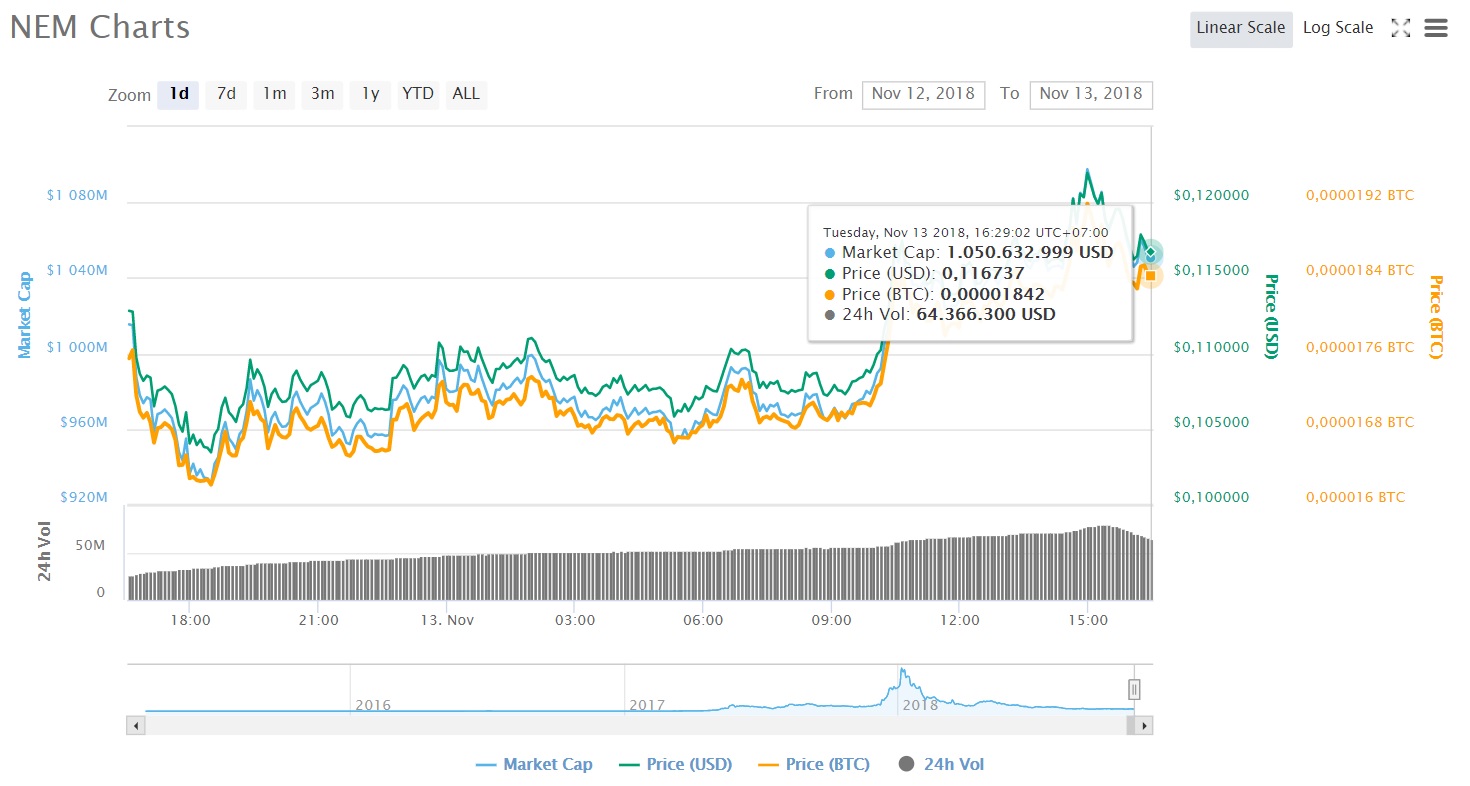Open the chart hamburger context menu
Screen dimensions: 1470x786
pyautogui.click(x=1436, y=28)
